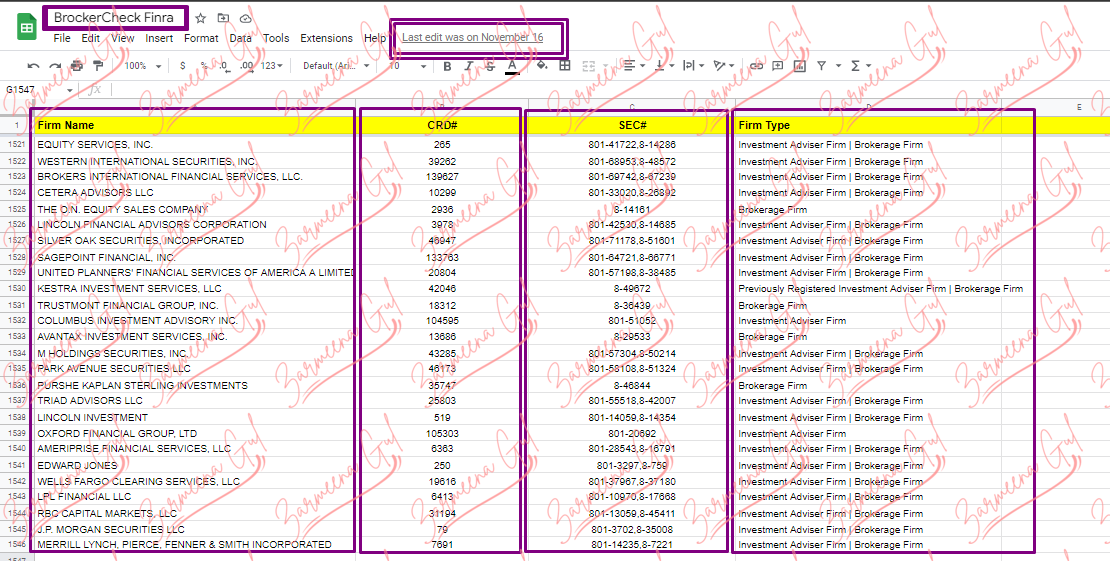Screen dimensions: 1110x561
Task: Open the fill color bucket
Action: click(x=542, y=66)
